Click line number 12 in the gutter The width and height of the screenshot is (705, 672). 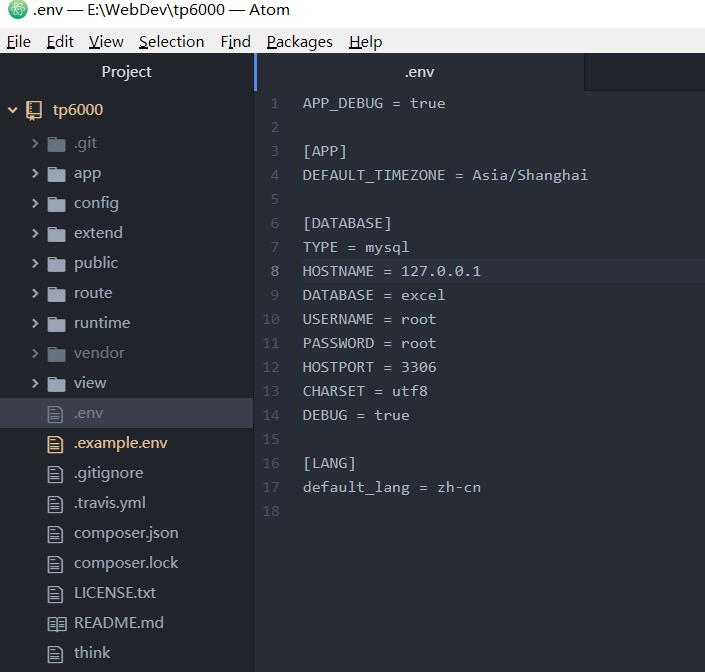[x=271, y=367]
